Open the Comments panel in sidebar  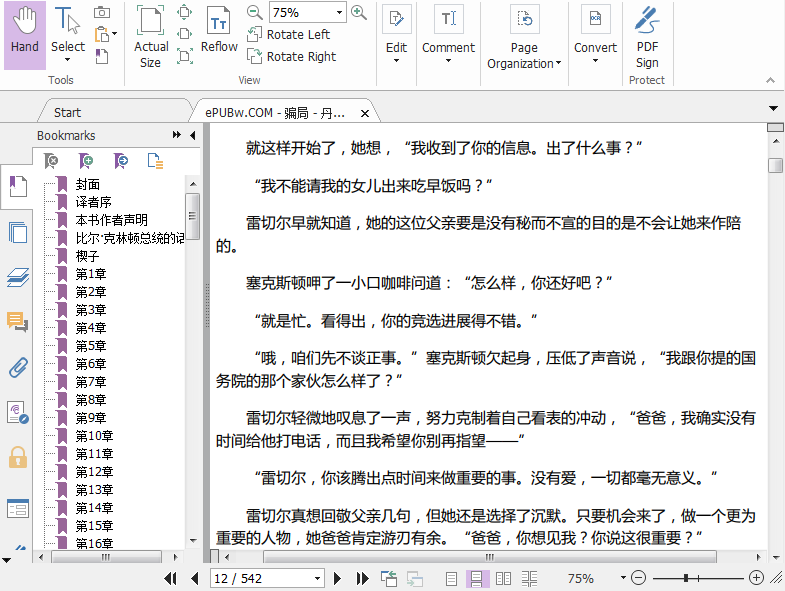point(17,322)
